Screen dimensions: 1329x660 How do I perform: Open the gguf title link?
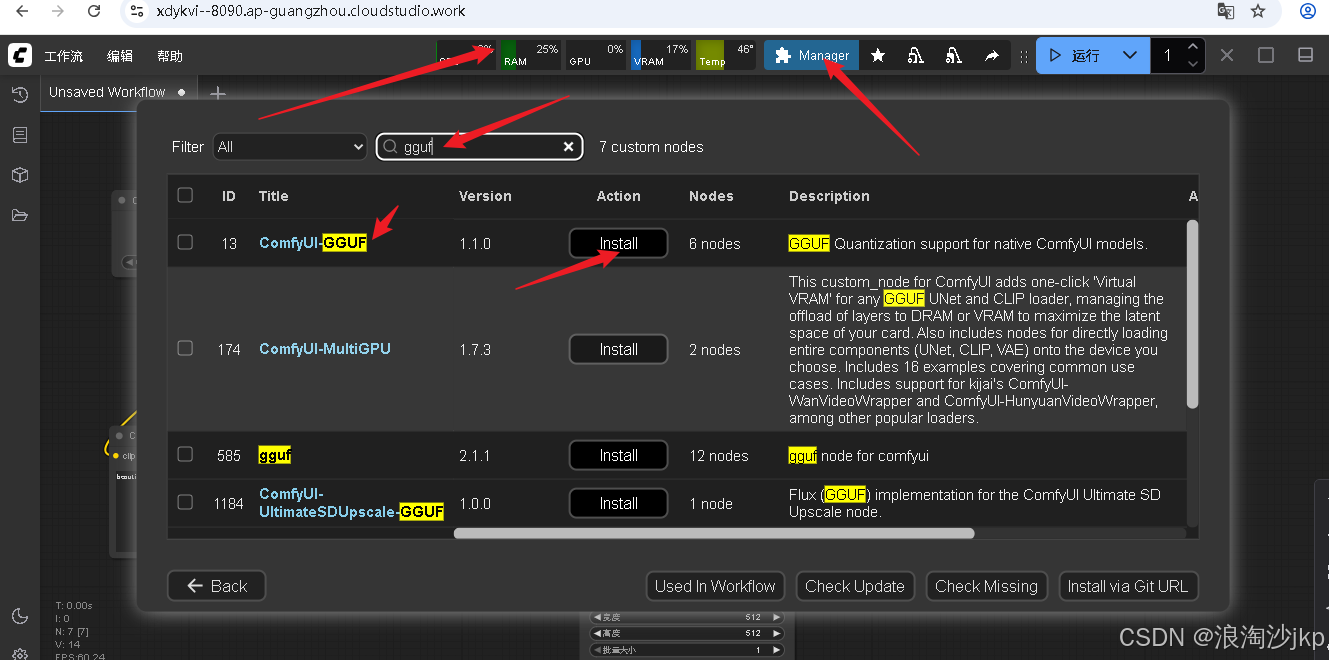275,455
